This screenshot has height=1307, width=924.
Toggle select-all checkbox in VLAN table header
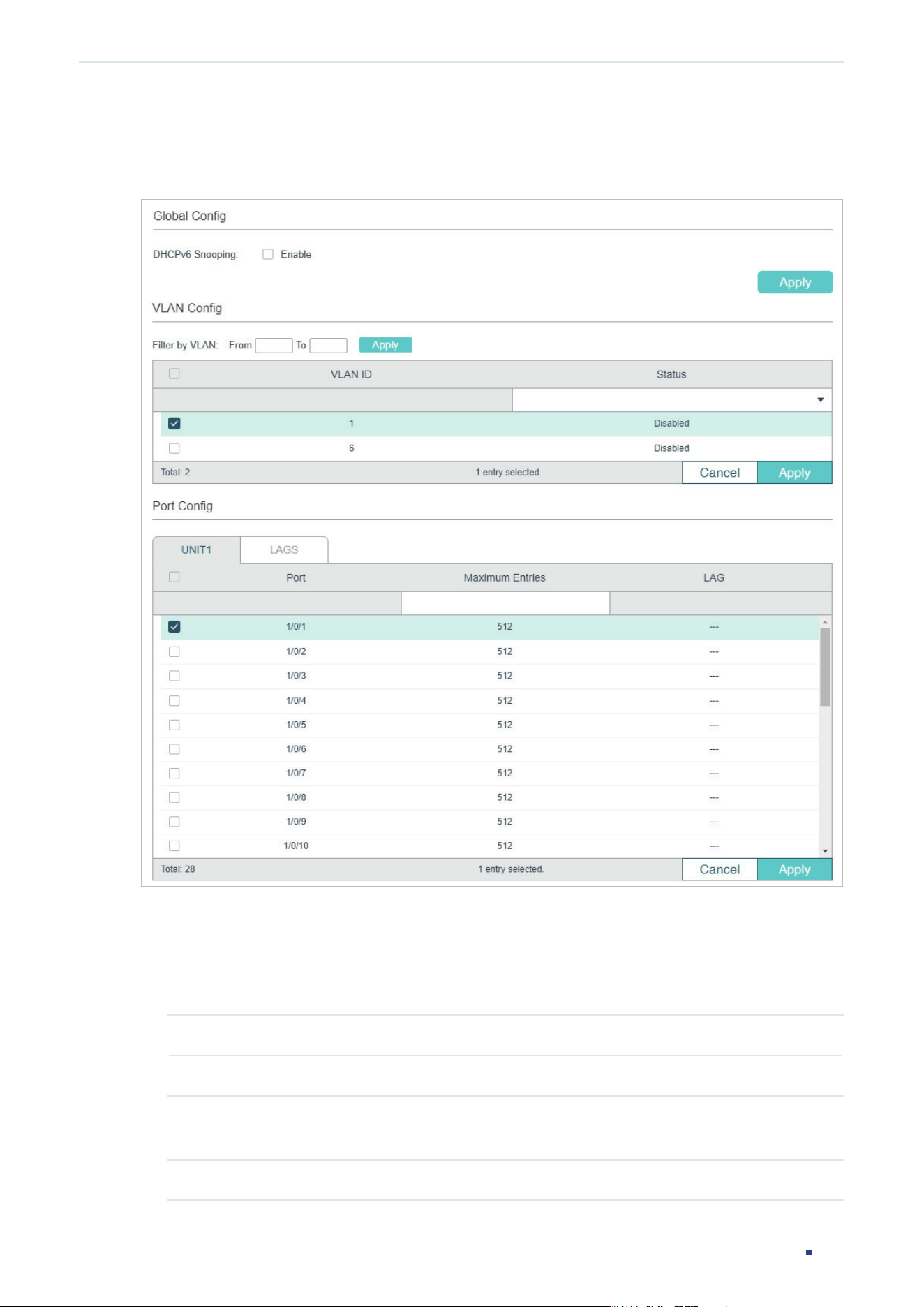coord(174,374)
